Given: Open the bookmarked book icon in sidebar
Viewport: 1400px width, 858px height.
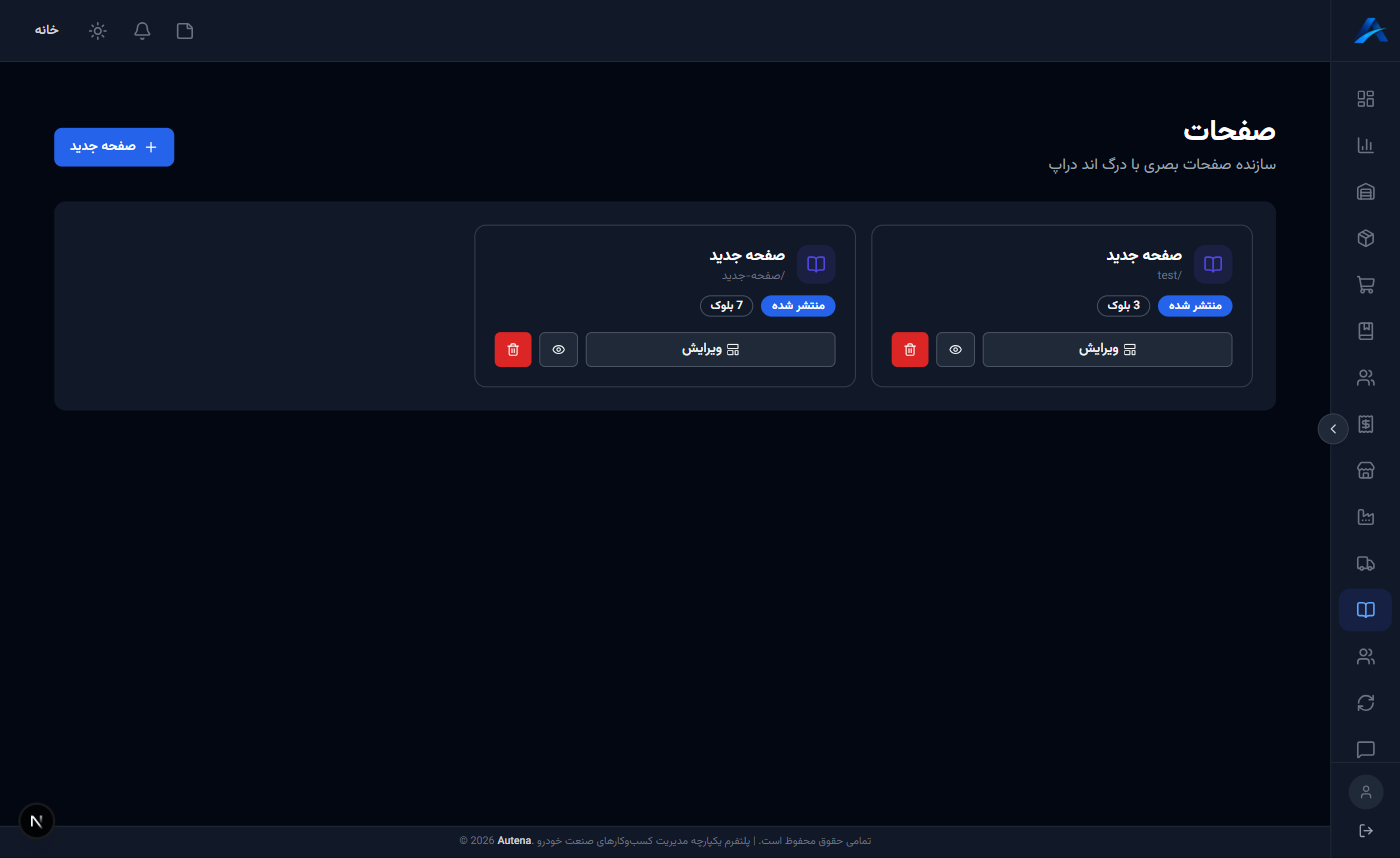Looking at the screenshot, I should 1365,331.
